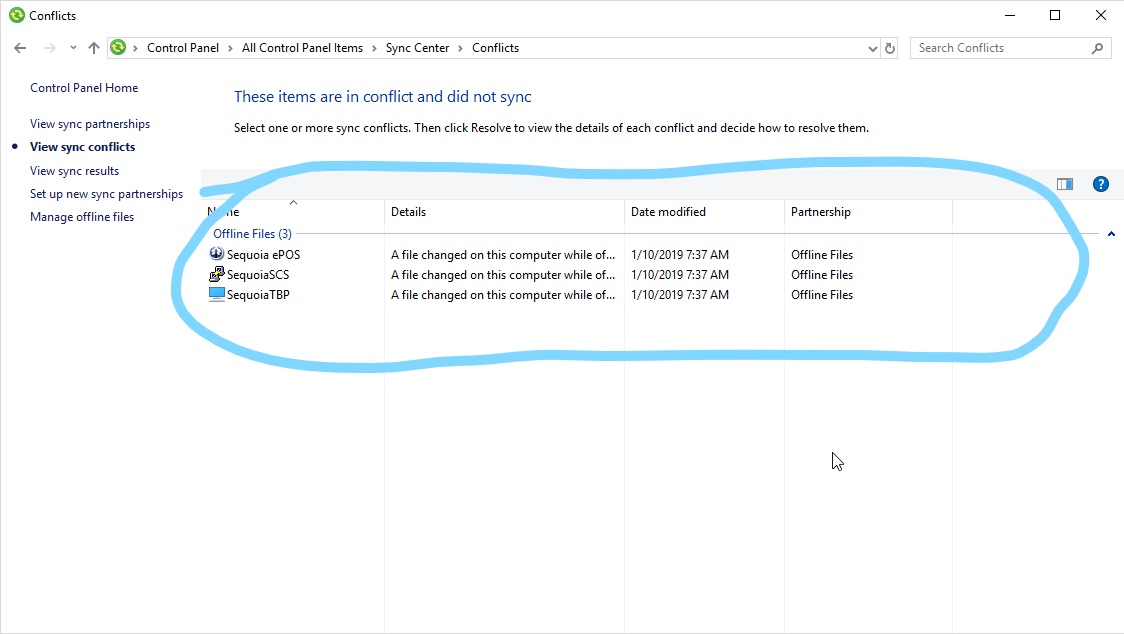Go up one level with Up arrow
Image resolution: width=1124 pixels, height=634 pixels.
(94, 48)
